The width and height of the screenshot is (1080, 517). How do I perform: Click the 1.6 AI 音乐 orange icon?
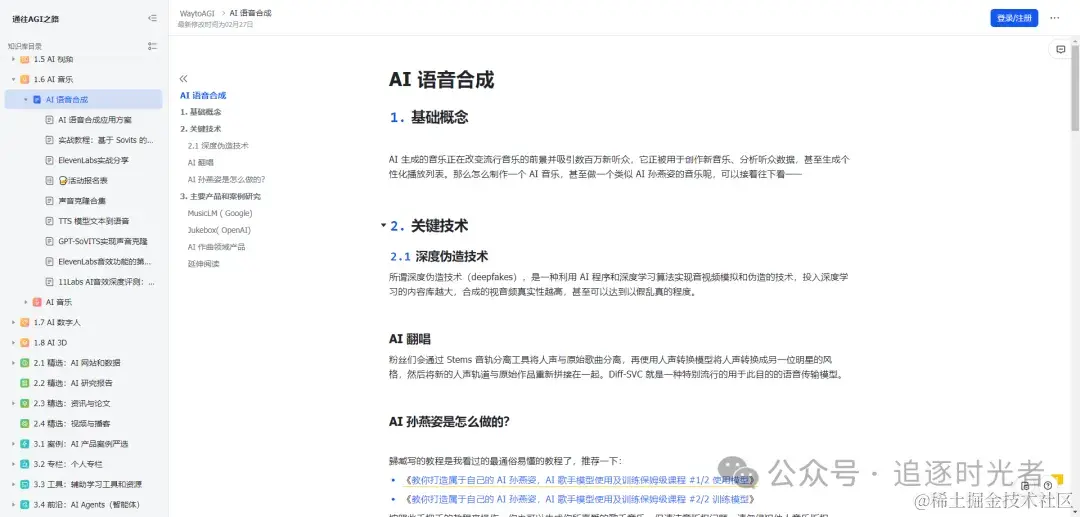pyautogui.click(x=25, y=79)
